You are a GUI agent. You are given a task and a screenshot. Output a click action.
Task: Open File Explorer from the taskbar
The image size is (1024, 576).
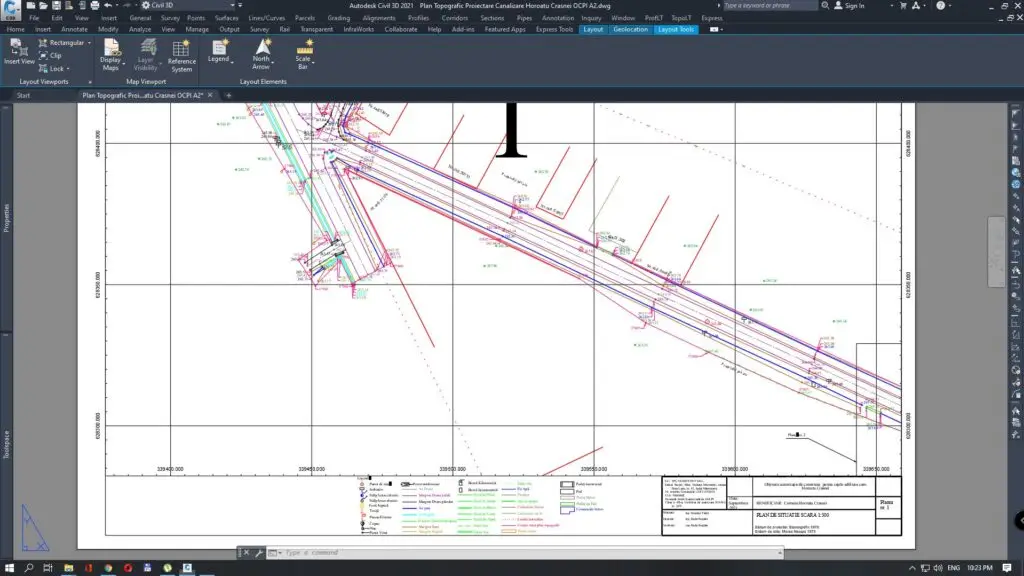69,568
